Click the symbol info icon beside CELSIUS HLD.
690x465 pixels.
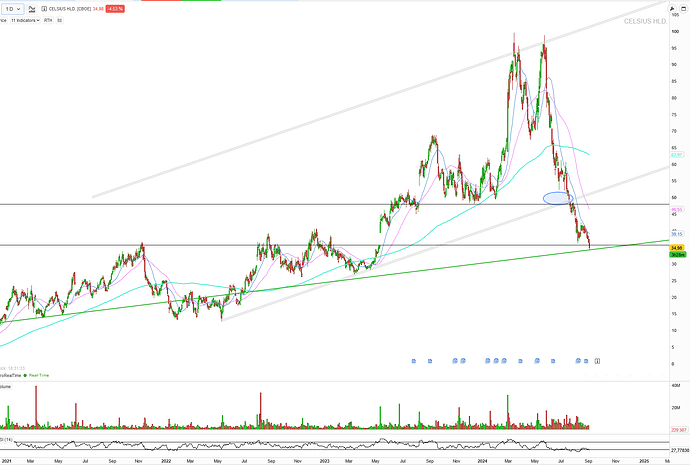click(44, 9)
